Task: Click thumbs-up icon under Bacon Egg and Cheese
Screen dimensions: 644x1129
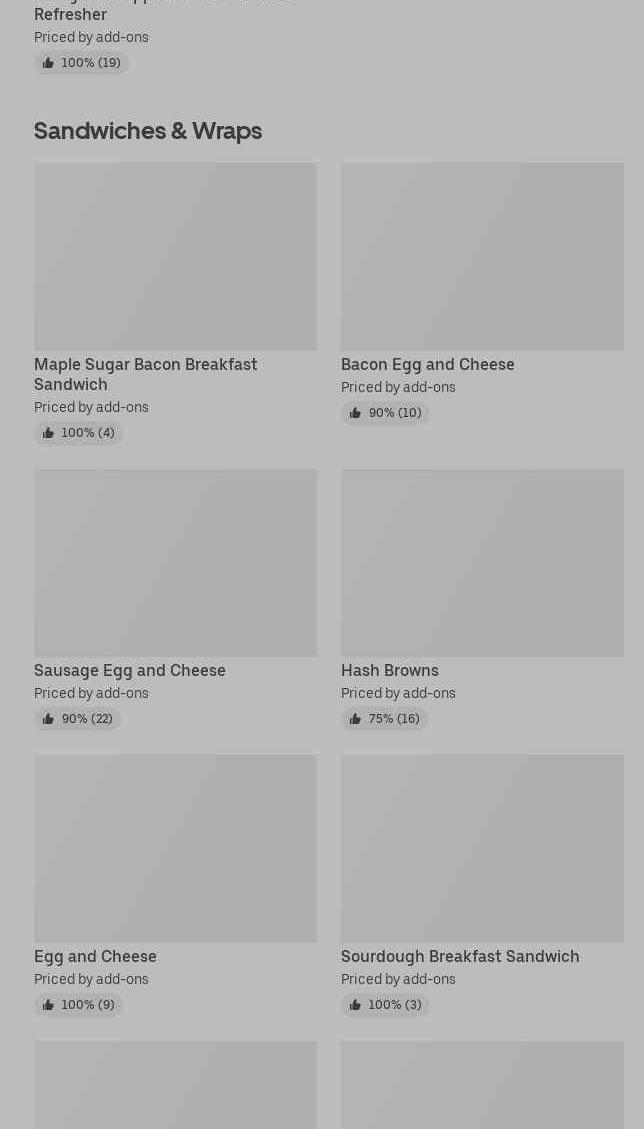Action: (355, 413)
